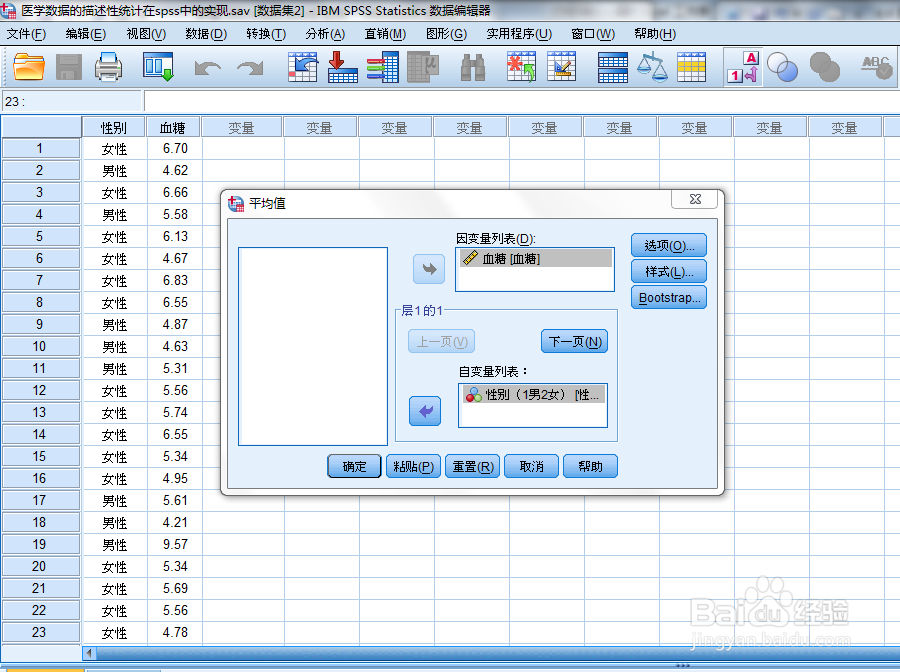900x672 pixels.
Task: Click the first 变量 empty column header
Action: point(242,127)
